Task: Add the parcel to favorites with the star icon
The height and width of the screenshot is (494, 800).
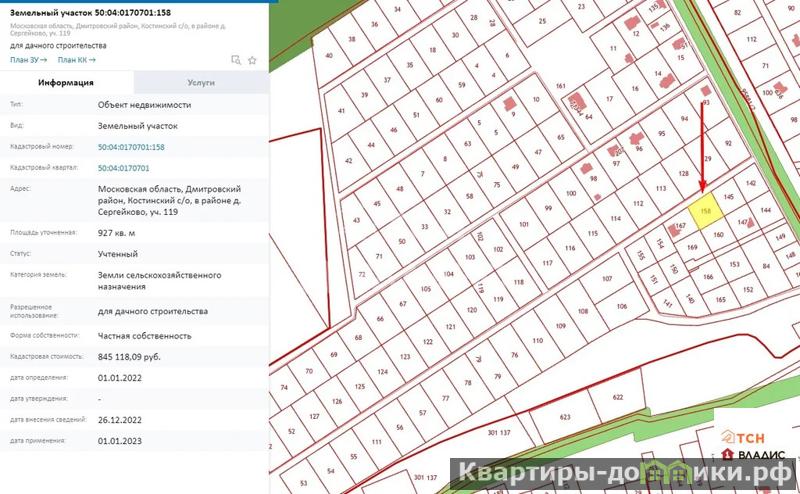Action: point(253,60)
